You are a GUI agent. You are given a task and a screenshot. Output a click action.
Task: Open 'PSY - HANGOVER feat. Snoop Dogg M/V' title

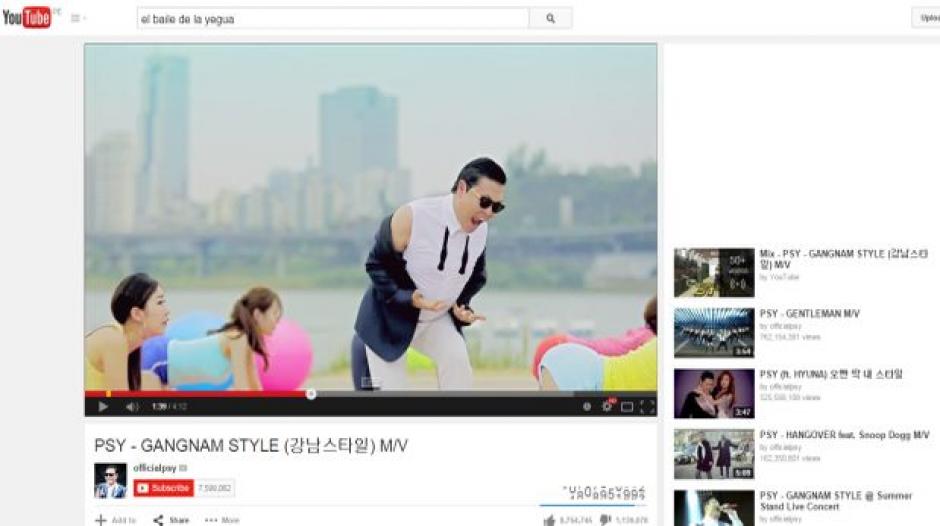click(x=845, y=435)
